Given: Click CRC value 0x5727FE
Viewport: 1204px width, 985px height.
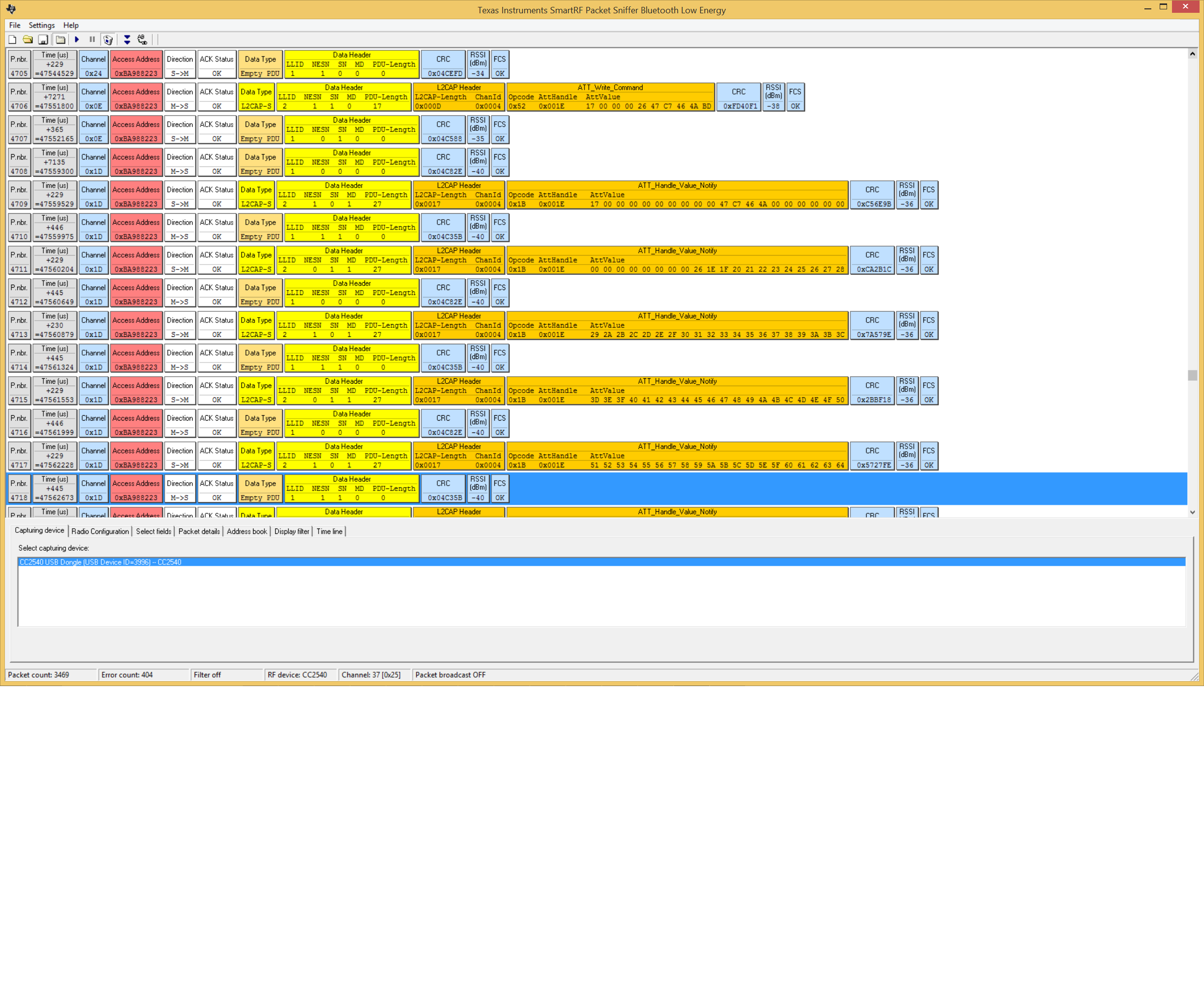Looking at the screenshot, I should 873,465.
